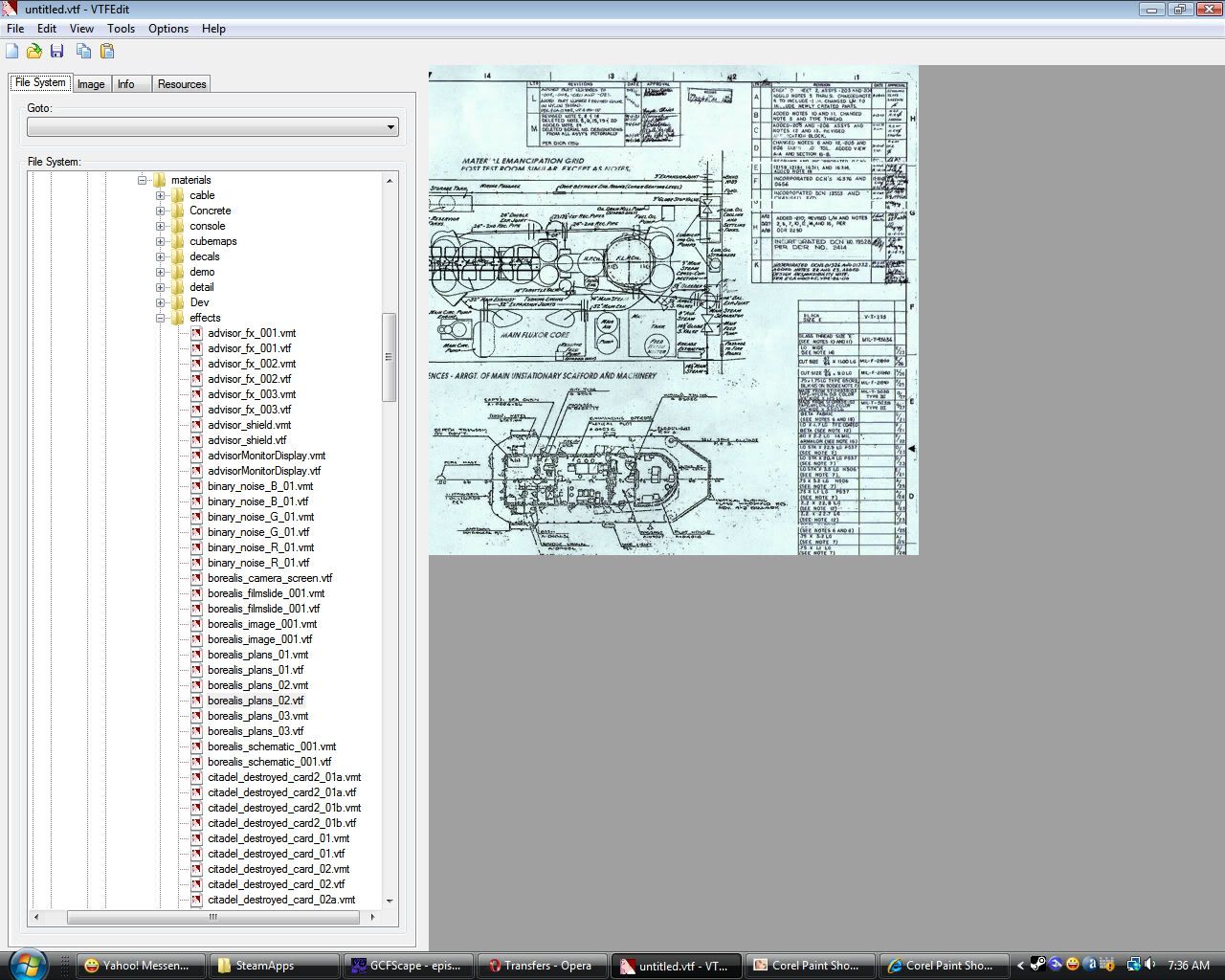The height and width of the screenshot is (980, 1225).
Task: Select the effects folder icon
Action: [177, 318]
